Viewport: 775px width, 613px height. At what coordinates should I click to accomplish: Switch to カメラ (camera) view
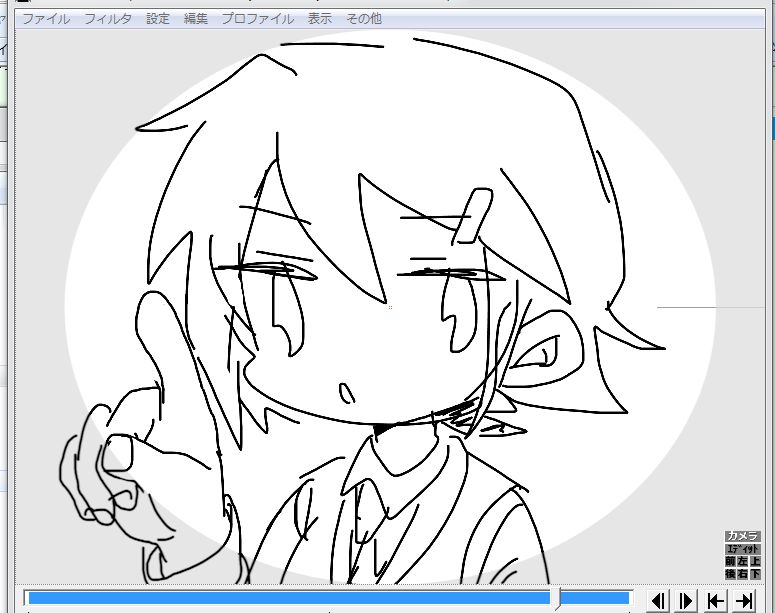743,537
